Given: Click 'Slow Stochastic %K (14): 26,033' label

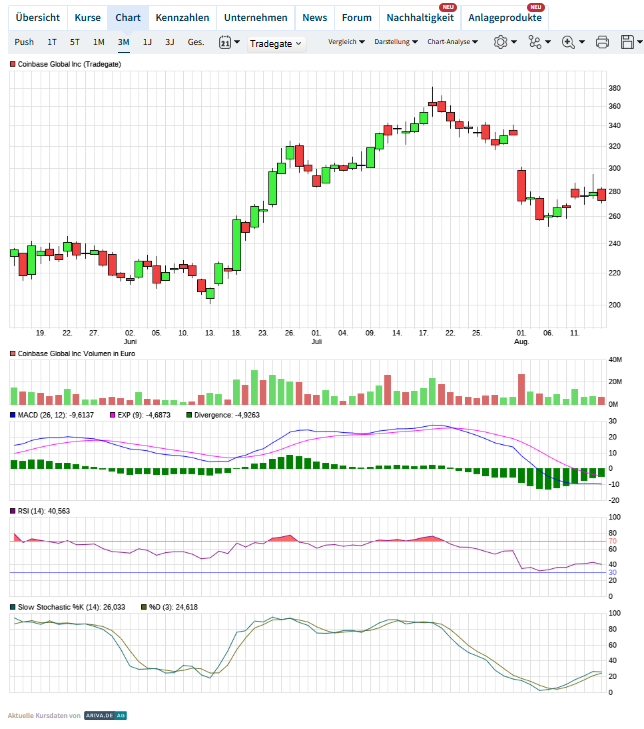Looking at the screenshot, I should tap(72, 607).
